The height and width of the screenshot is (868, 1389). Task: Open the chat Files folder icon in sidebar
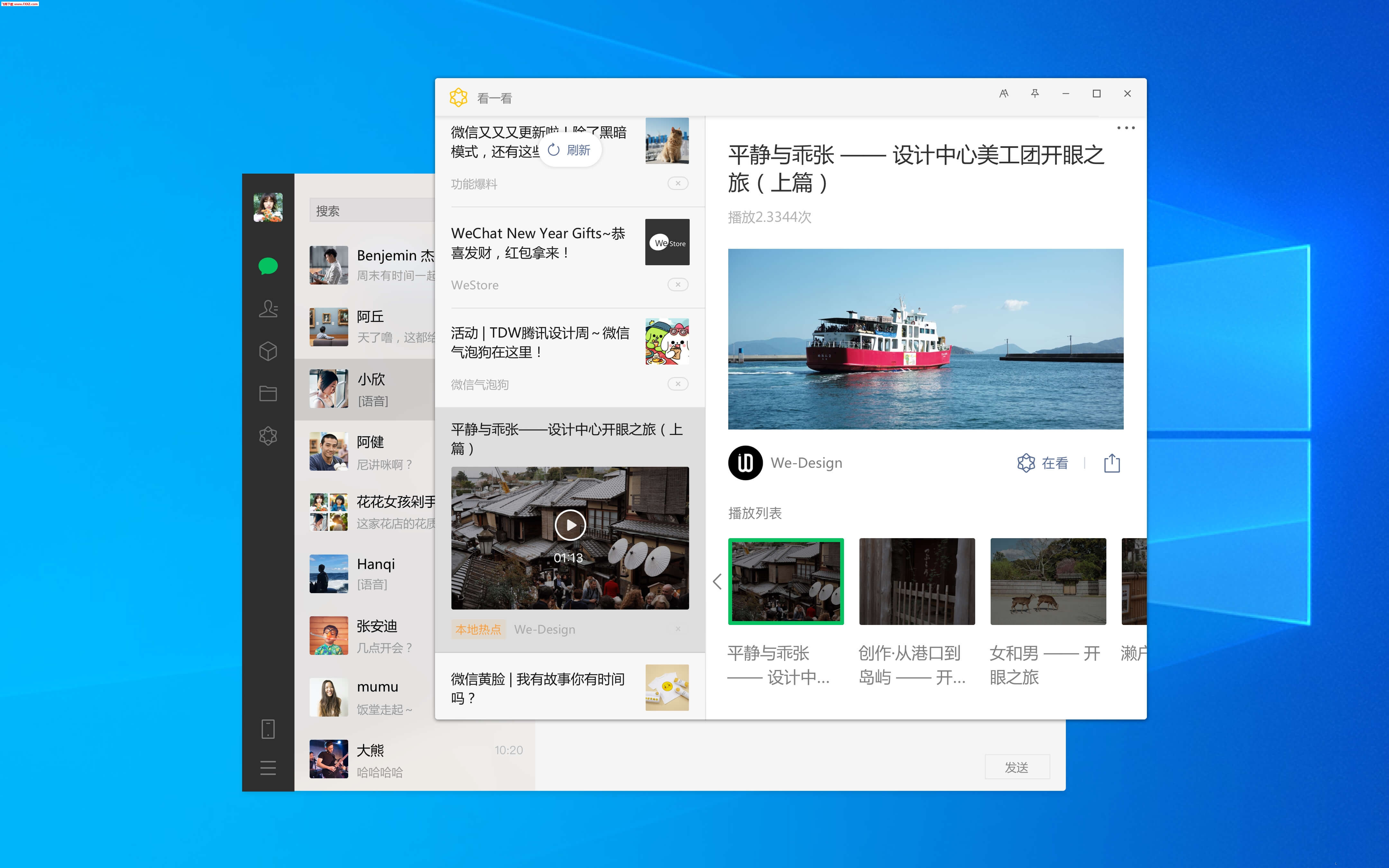pos(268,393)
